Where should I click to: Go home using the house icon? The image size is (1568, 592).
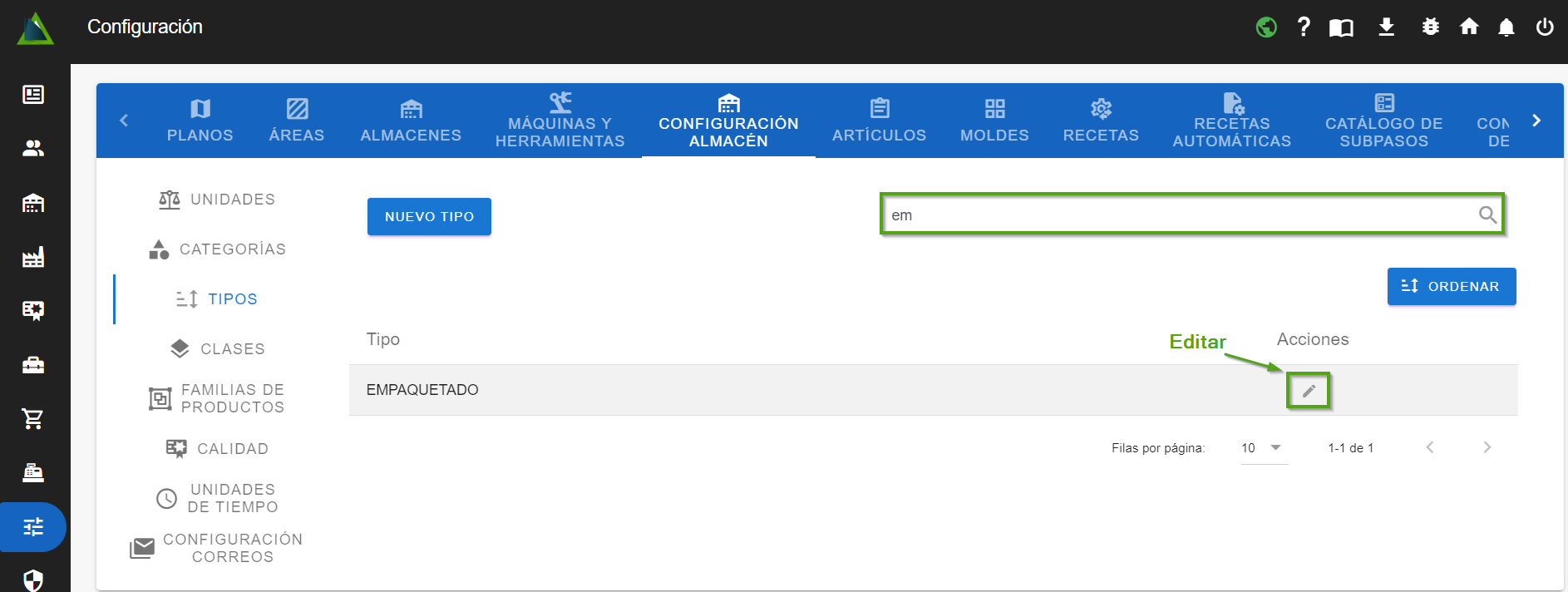(x=1469, y=27)
